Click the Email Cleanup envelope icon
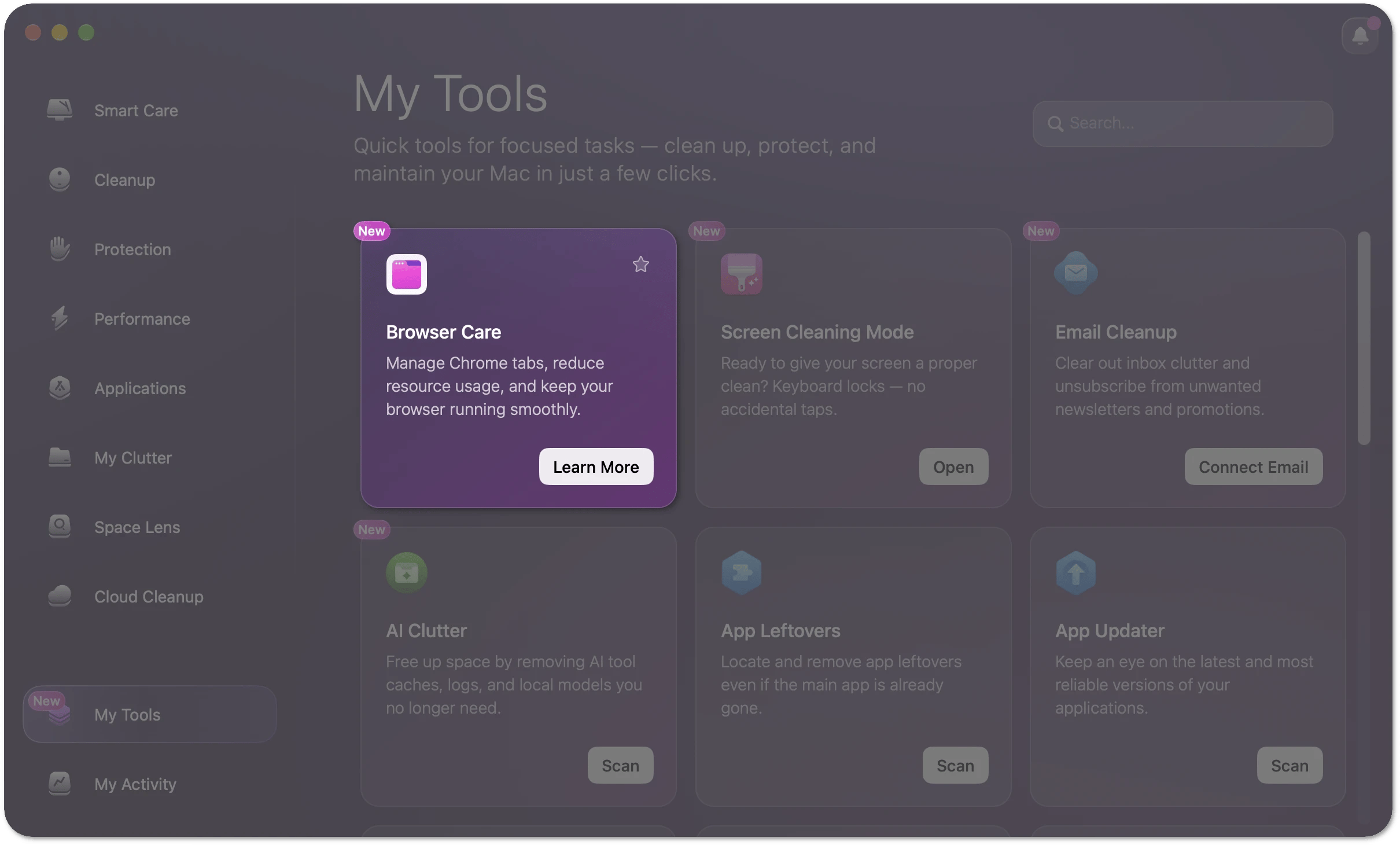This screenshot has width=1400, height=845. pyautogui.click(x=1076, y=273)
